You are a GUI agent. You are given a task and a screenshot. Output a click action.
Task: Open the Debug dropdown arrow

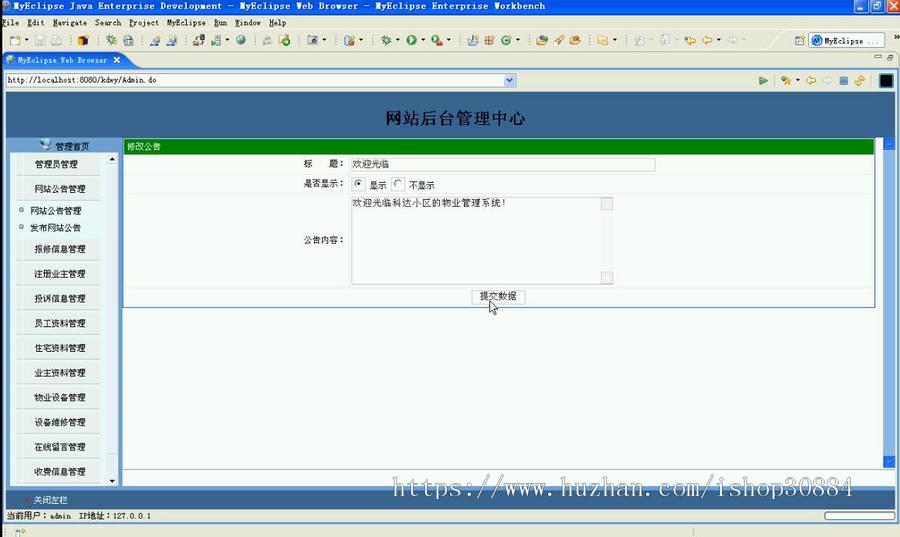[398, 40]
